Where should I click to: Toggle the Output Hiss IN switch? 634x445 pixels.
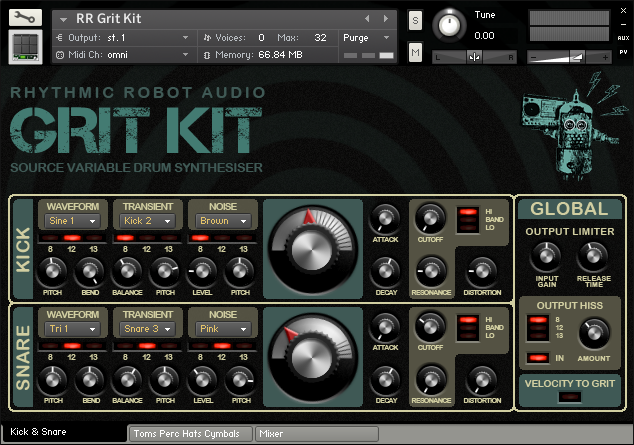click(538, 358)
